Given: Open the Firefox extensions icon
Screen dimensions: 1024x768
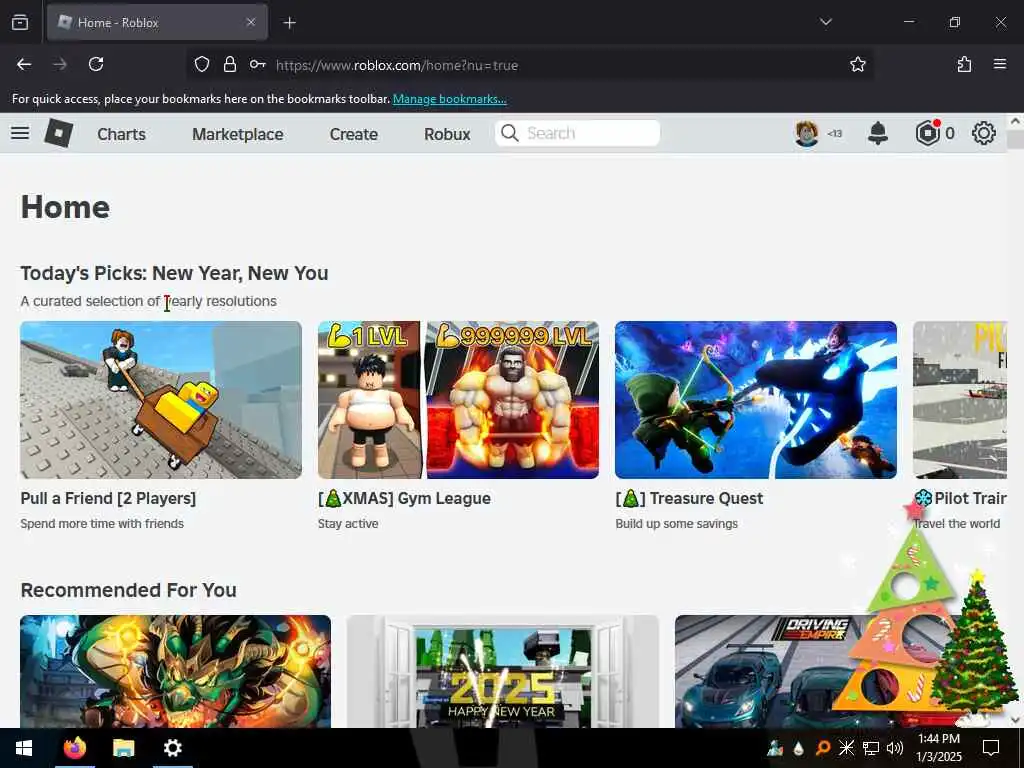Looking at the screenshot, I should (964, 64).
